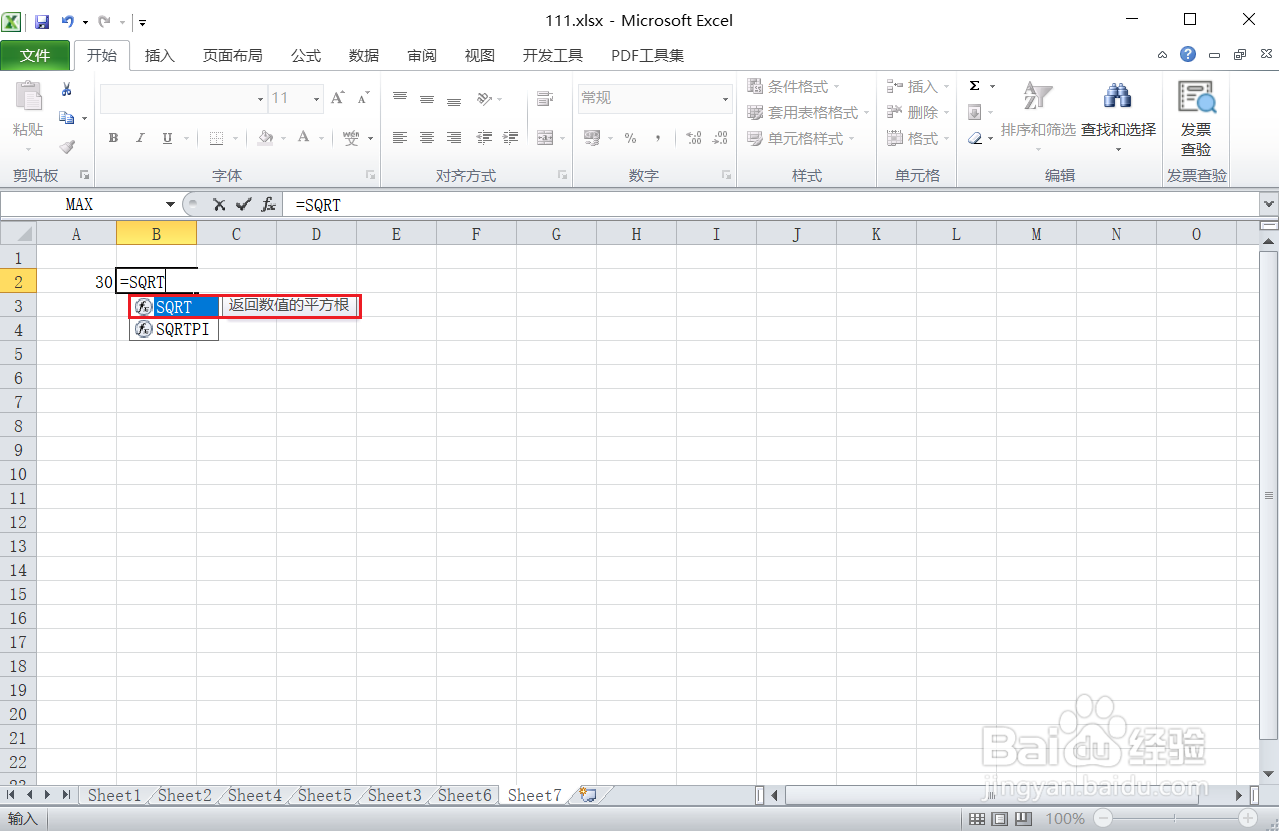Click the Undo arrow icon
The image size is (1279, 831).
pyautogui.click(x=67, y=21)
